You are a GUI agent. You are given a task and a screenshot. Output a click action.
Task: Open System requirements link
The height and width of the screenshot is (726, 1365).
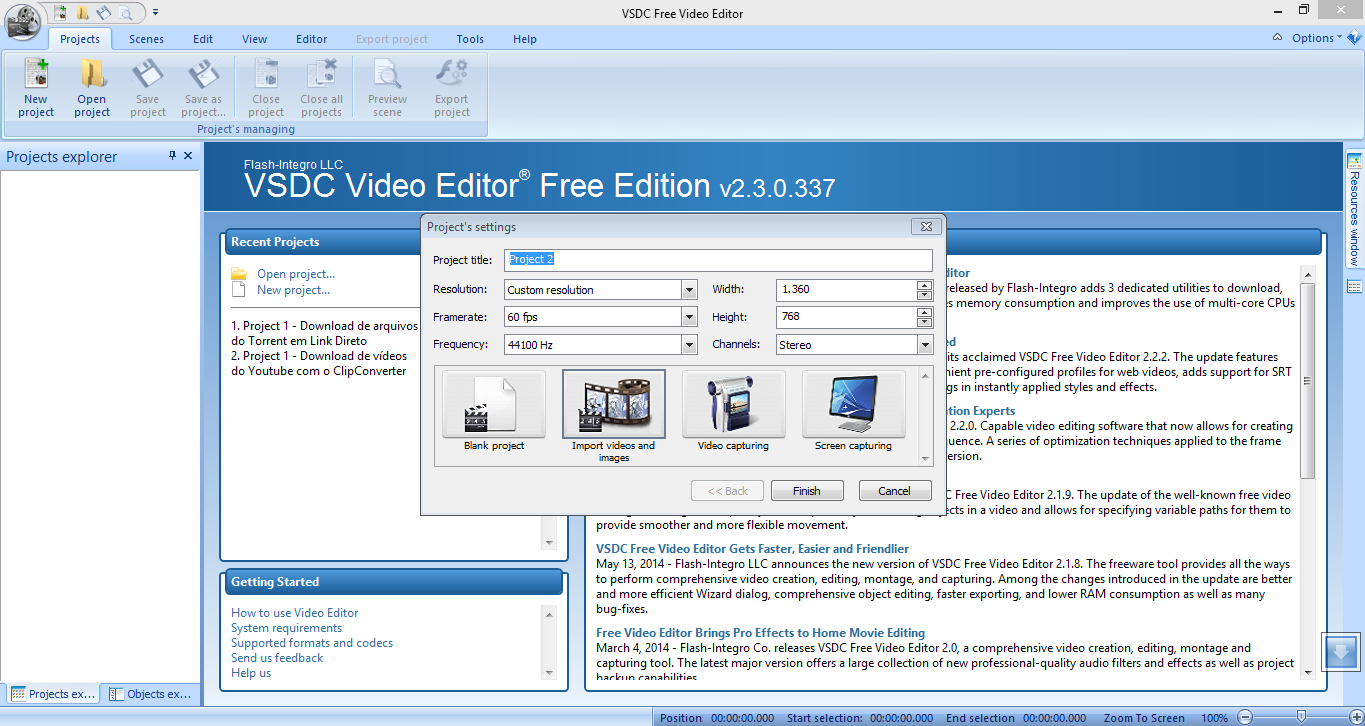tap(286, 628)
